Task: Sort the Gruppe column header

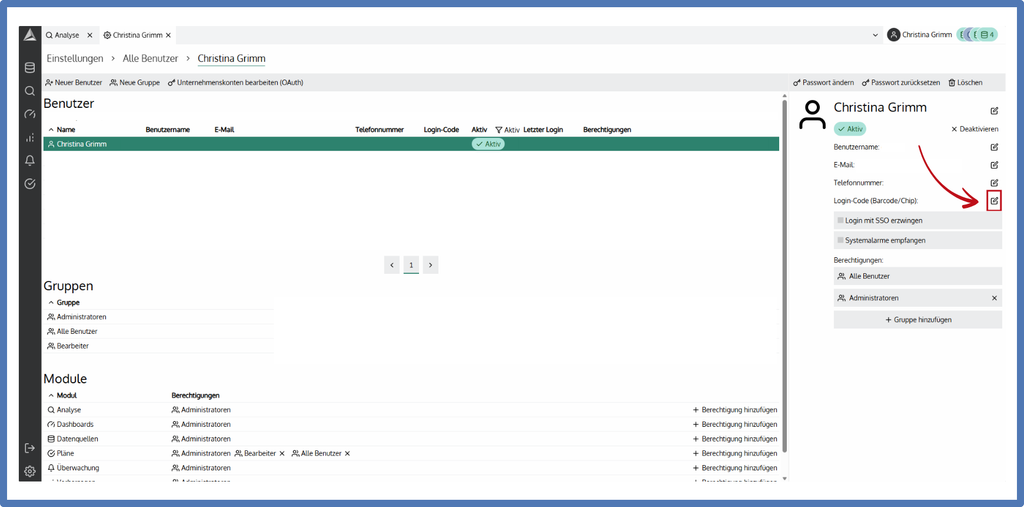Action: [64, 303]
